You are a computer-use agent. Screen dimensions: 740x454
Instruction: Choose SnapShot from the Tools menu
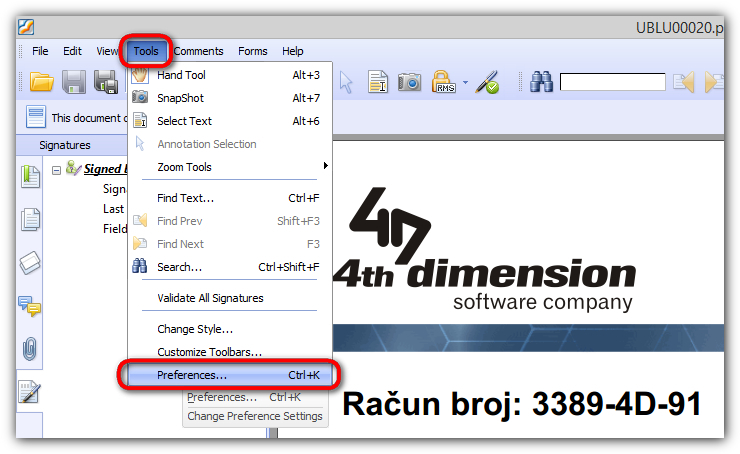point(230,98)
